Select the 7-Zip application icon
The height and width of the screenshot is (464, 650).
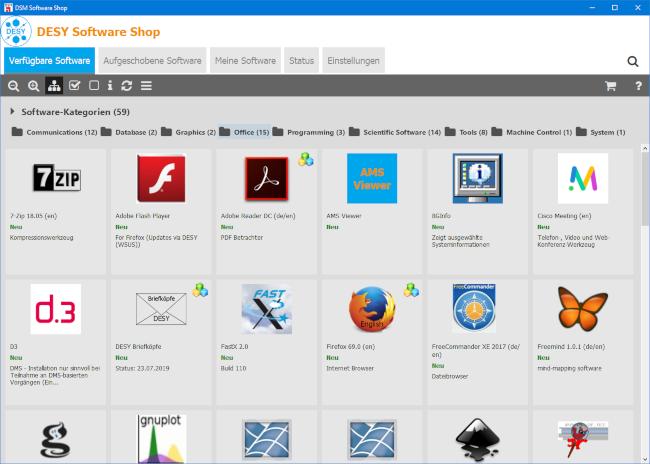pyautogui.click(x=56, y=178)
